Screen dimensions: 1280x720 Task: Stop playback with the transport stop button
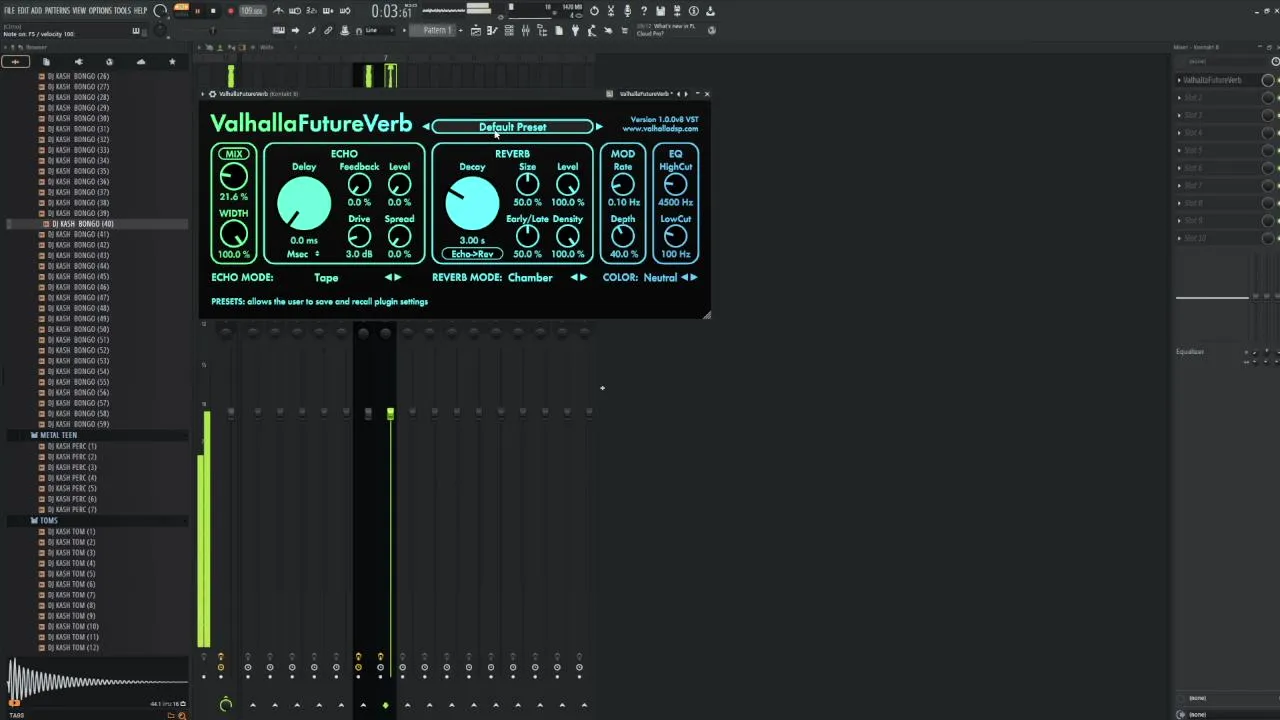pos(213,11)
